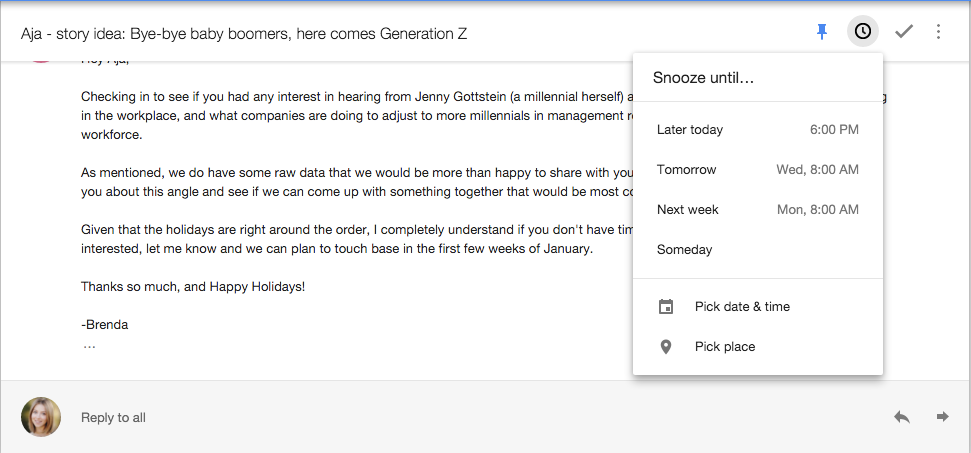Toggle the blue pin icon
The image size is (971, 453).
tap(822, 32)
